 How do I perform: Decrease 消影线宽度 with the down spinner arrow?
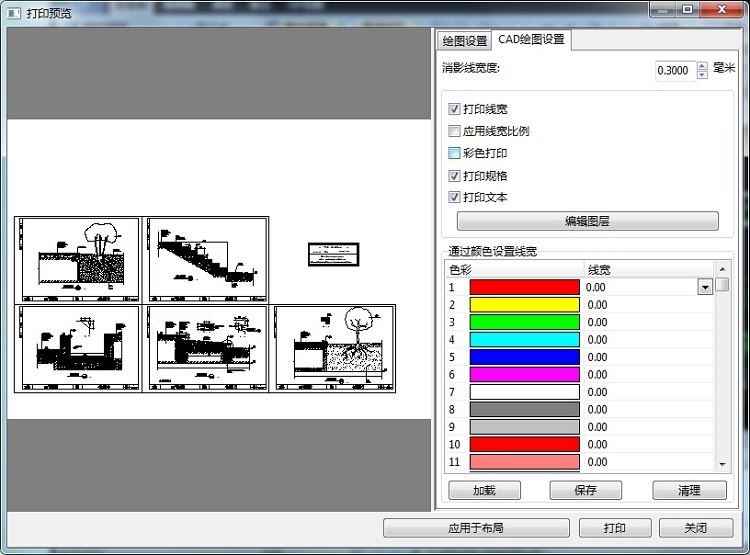pos(702,75)
